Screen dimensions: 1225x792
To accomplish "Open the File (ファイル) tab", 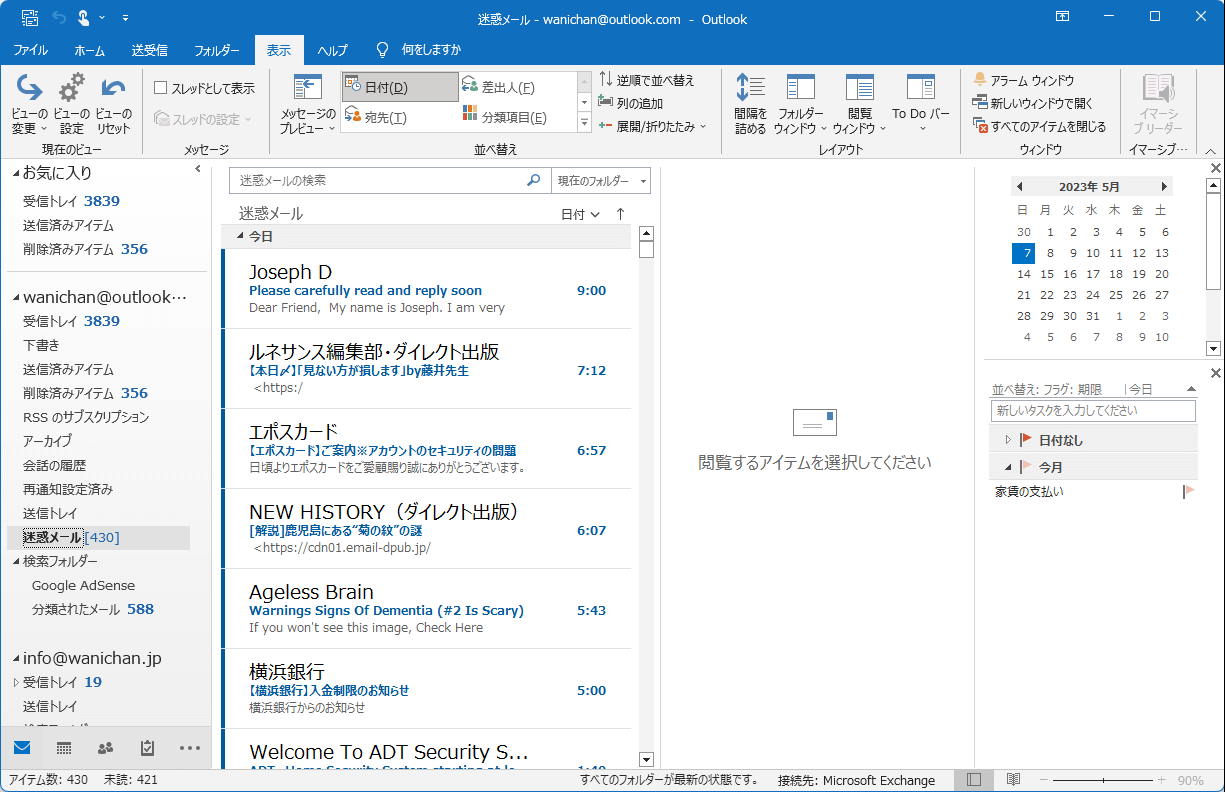I will pyautogui.click(x=30, y=50).
